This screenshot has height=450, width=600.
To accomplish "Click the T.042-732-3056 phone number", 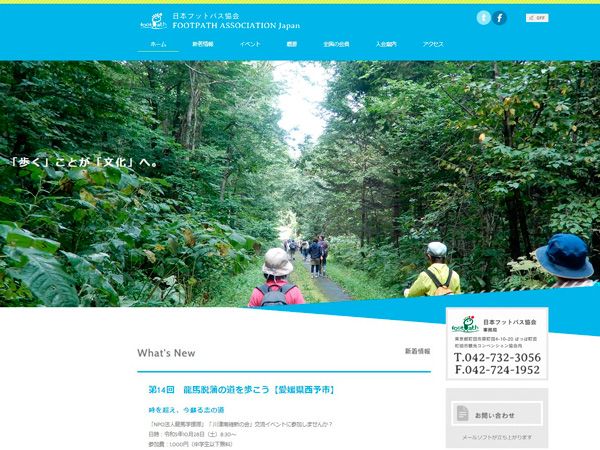I will 497,357.
